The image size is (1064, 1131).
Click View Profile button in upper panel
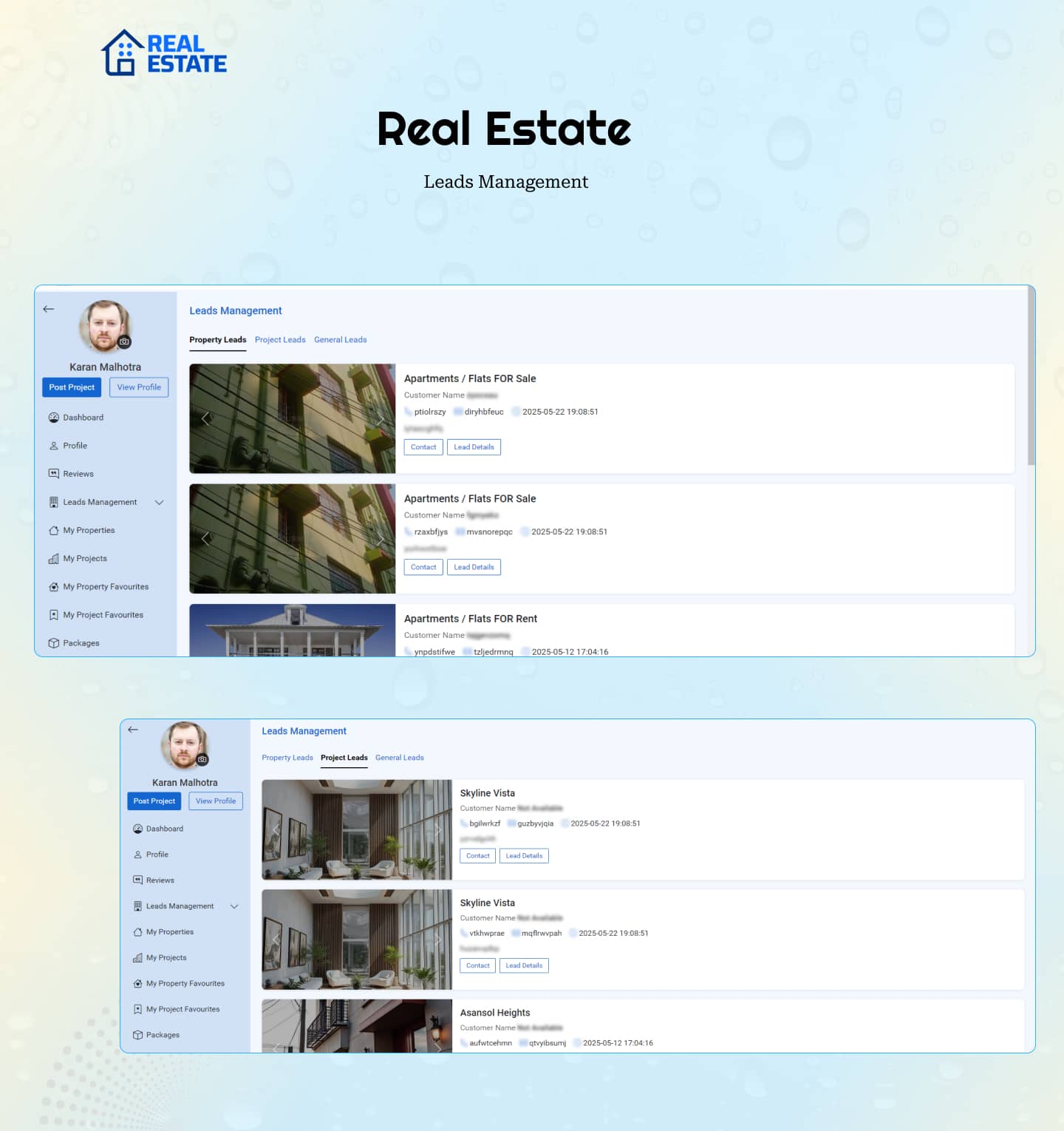(139, 387)
